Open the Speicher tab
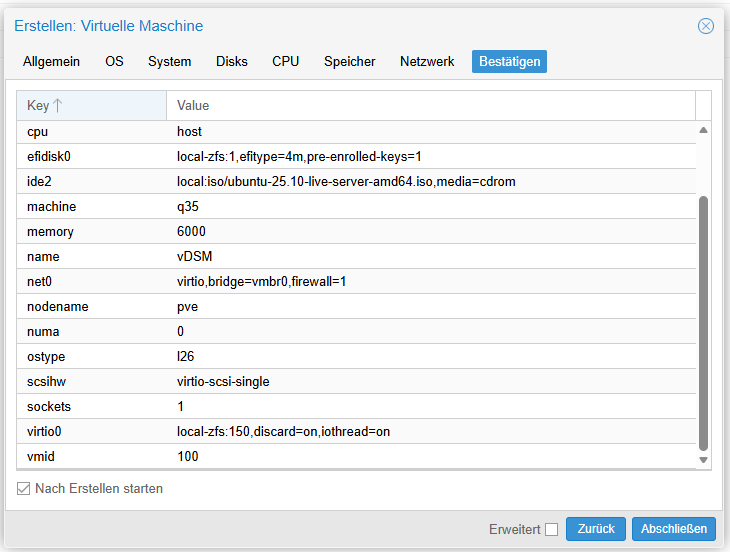730x552 pixels. point(349,62)
